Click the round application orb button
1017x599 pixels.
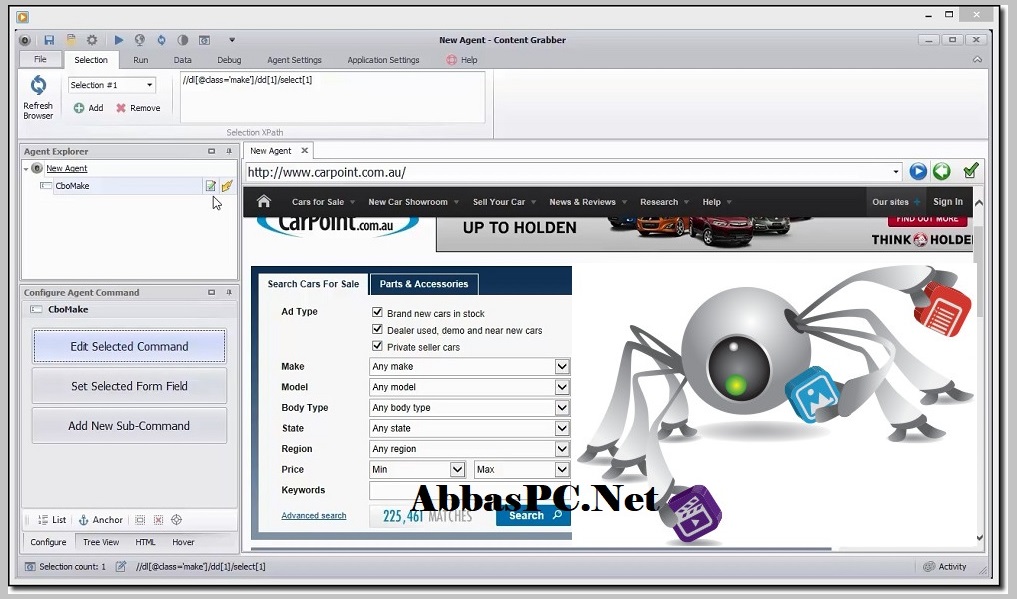[x=25, y=40]
